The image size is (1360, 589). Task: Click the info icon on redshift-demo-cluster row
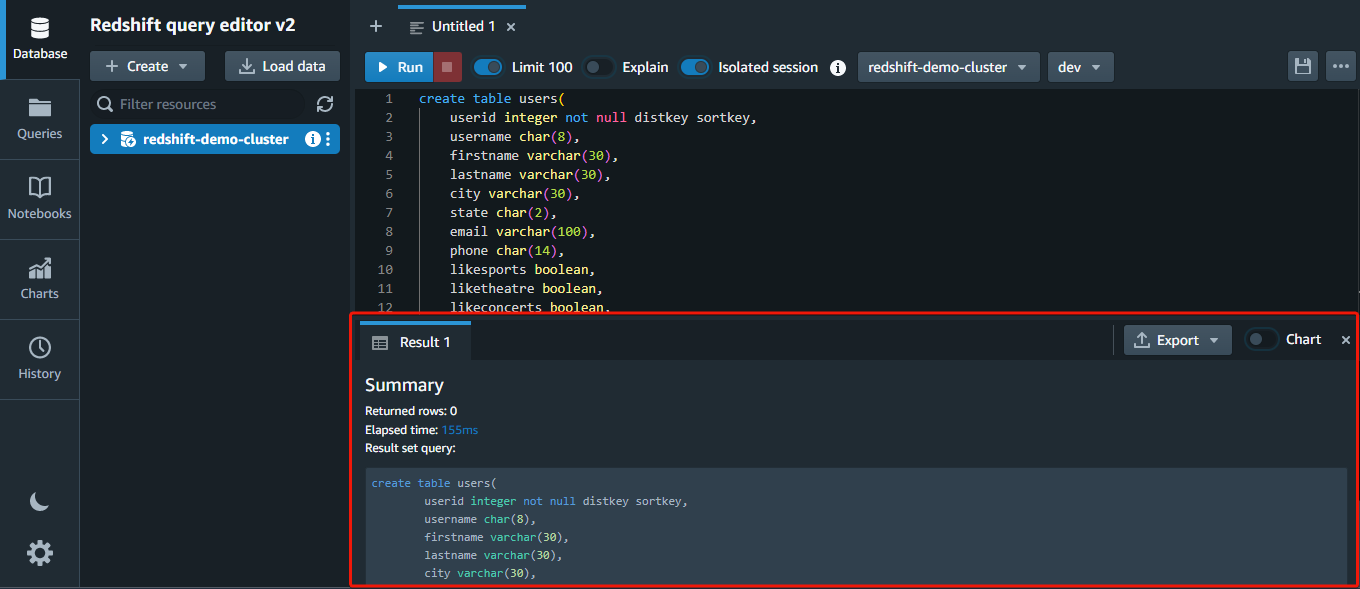pyautogui.click(x=312, y=139)
